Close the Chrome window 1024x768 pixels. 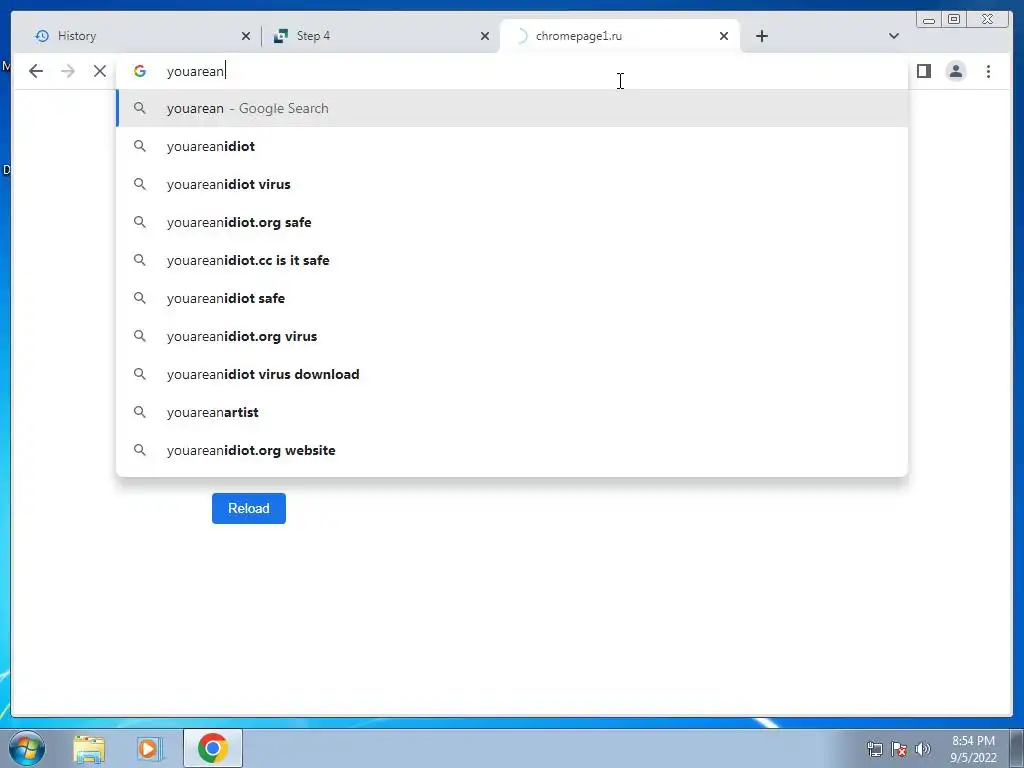pyautogui.click(x=988, y=20)
